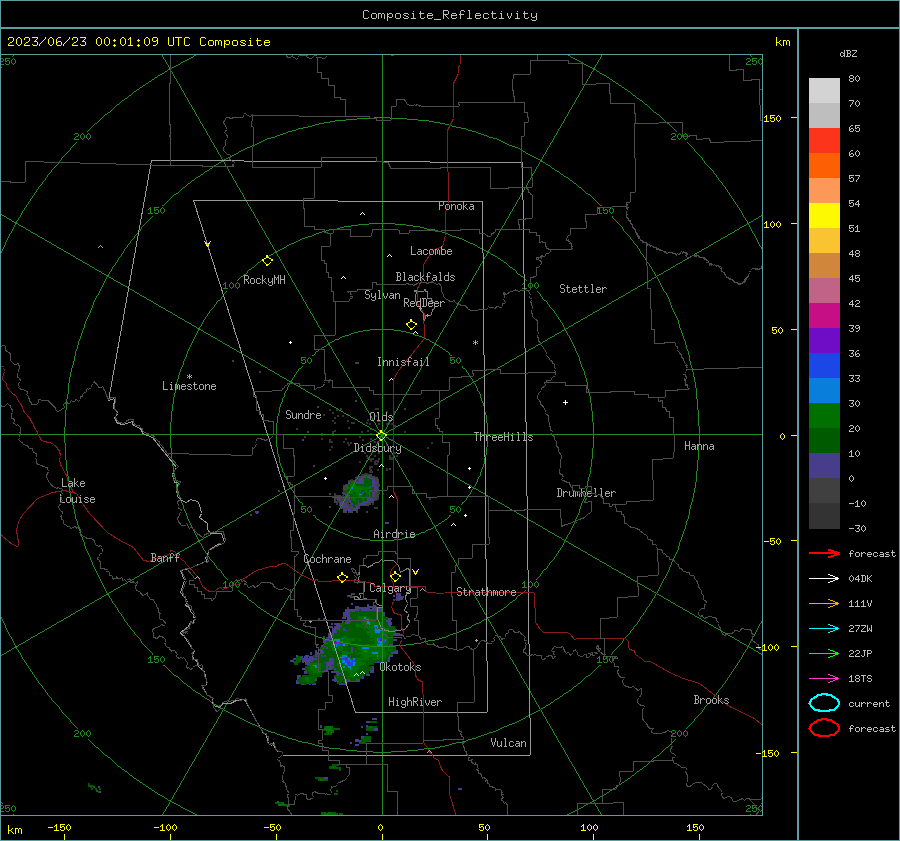Click the white plus marker east of ThreeHills
Screen dimensions: 900x841
coord(565,402)
